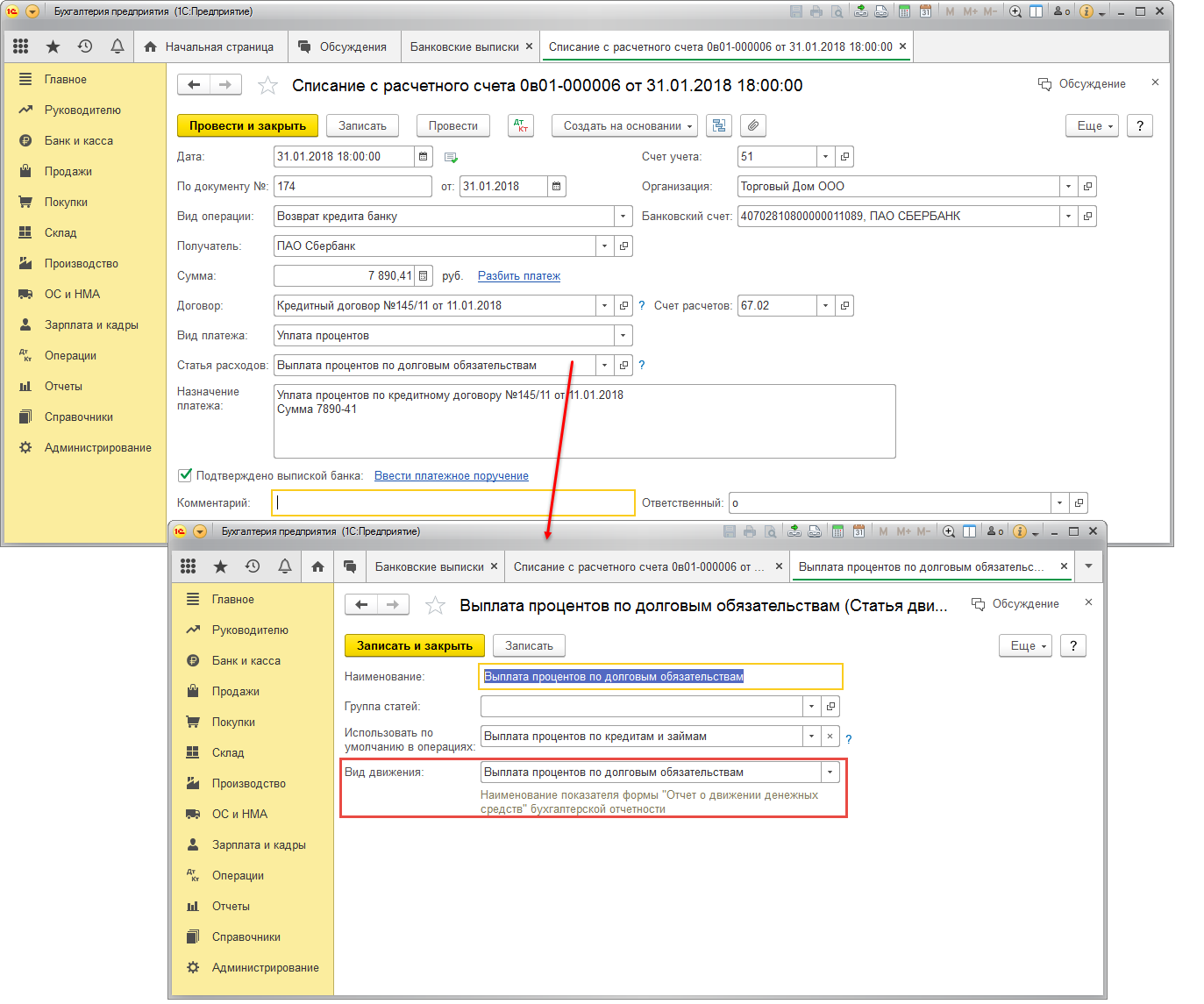
Task: Open 'Создать на основании' dropdown
Action: pyautogui.click(x=624, y=125)
